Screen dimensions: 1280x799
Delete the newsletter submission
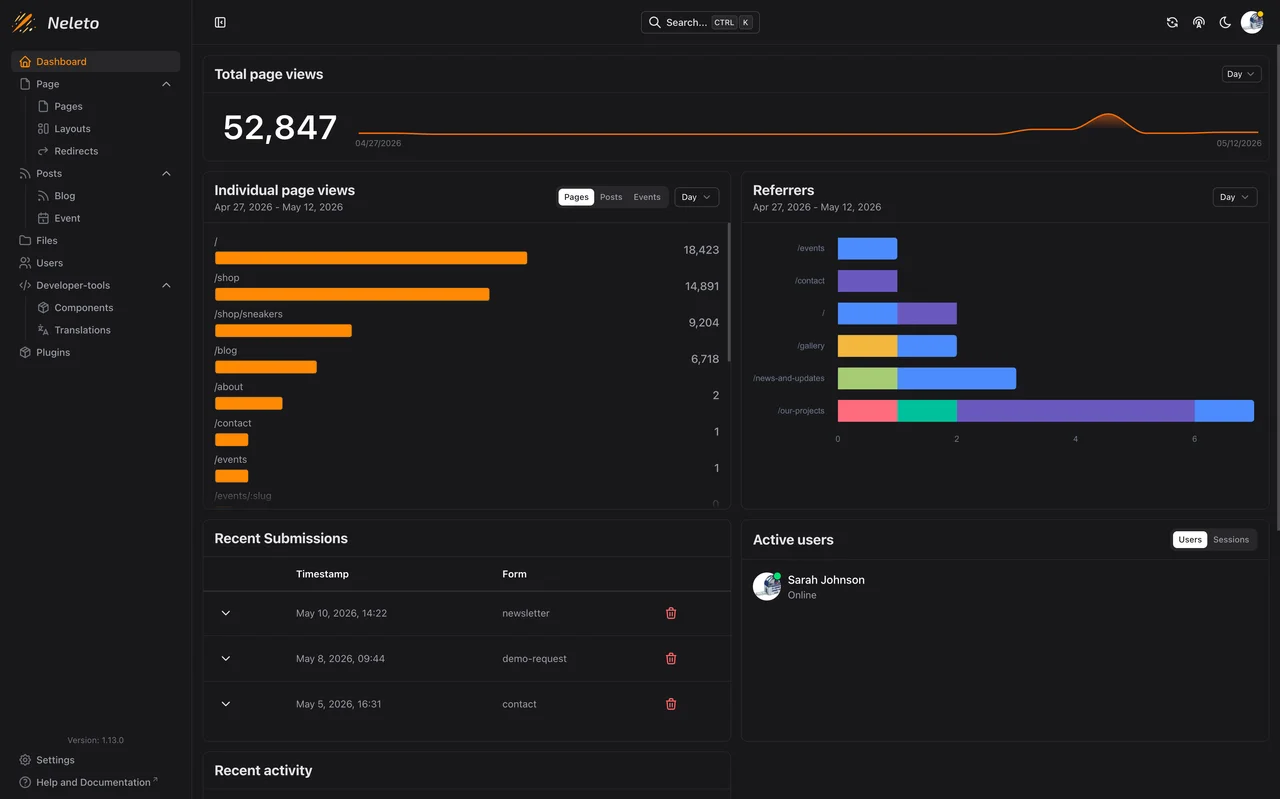671,613
